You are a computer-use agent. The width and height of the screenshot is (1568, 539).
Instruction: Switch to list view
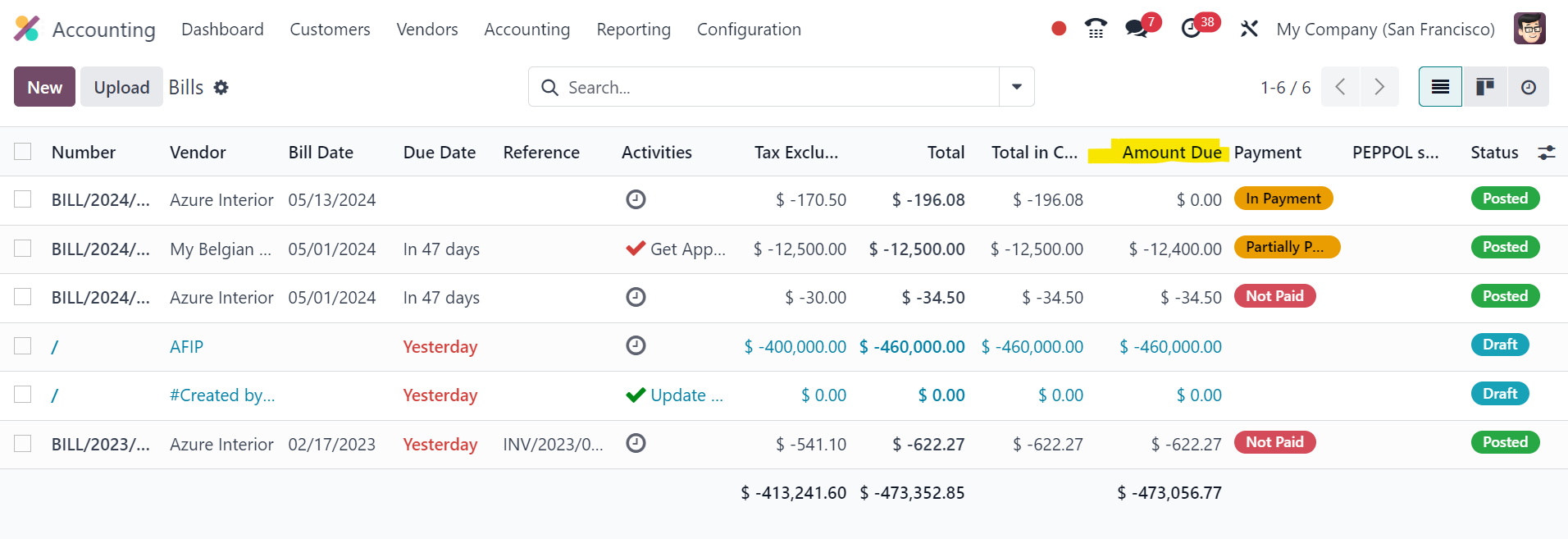coord(1440,87)
